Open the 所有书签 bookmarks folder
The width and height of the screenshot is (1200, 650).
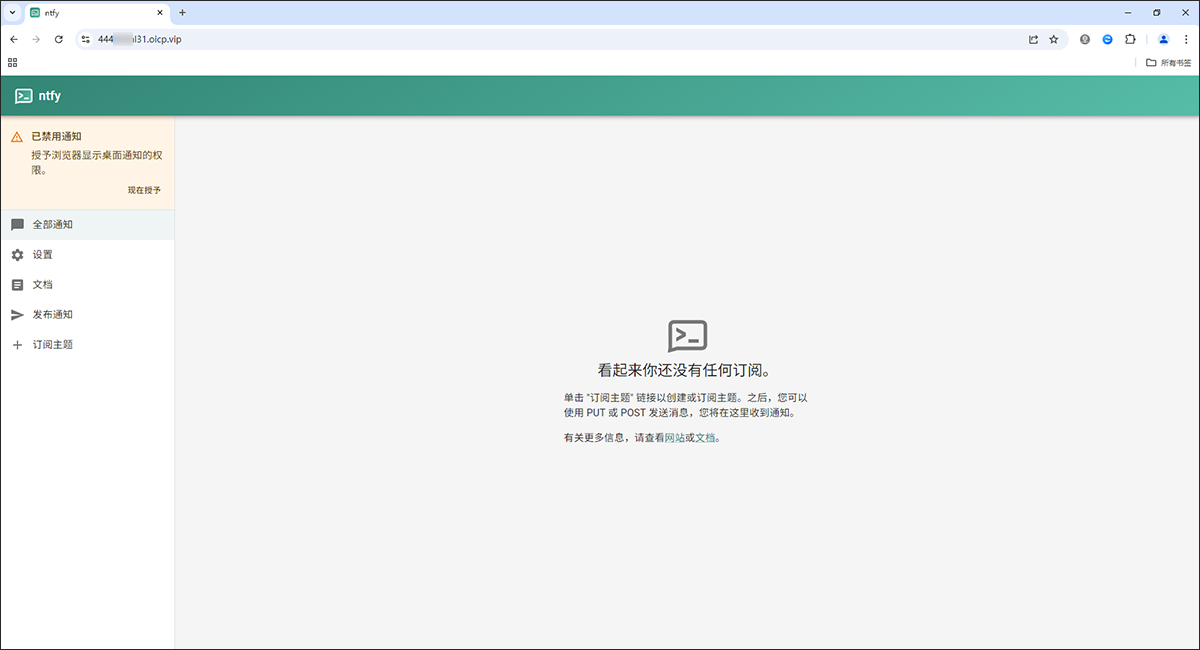(x=1168, y=62)
